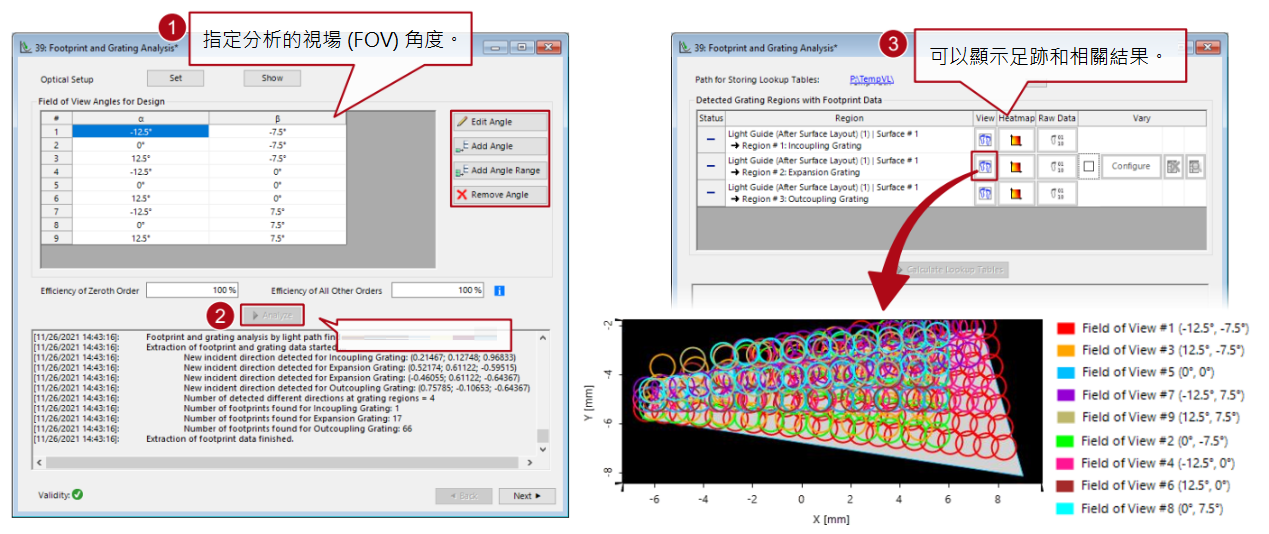Show Heatmap for Expansion Grating region
Viewport: 1269px width, 534px height.
click(1016, 166)
